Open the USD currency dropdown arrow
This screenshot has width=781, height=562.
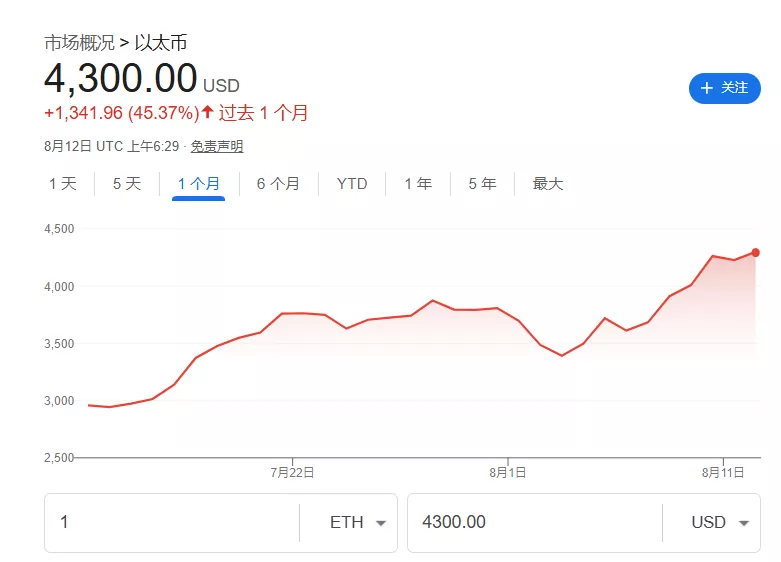pyautogui.click(x=744, y=523)
